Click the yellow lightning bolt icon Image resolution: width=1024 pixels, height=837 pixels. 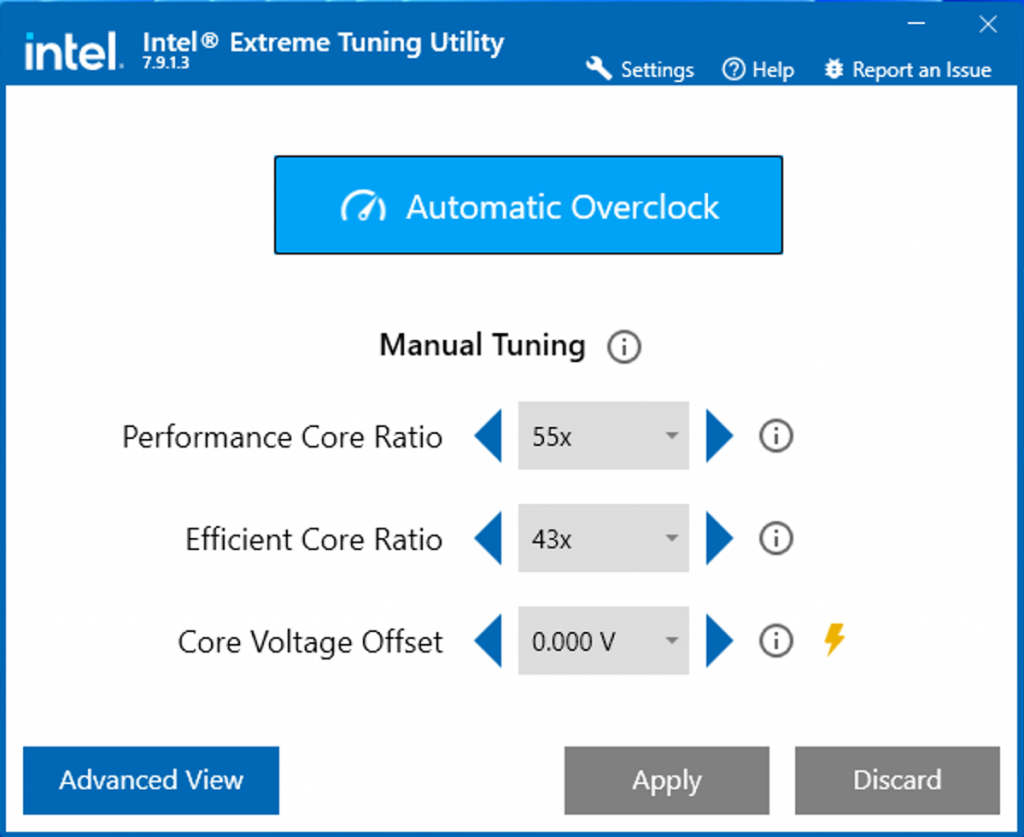pos(834,640)
